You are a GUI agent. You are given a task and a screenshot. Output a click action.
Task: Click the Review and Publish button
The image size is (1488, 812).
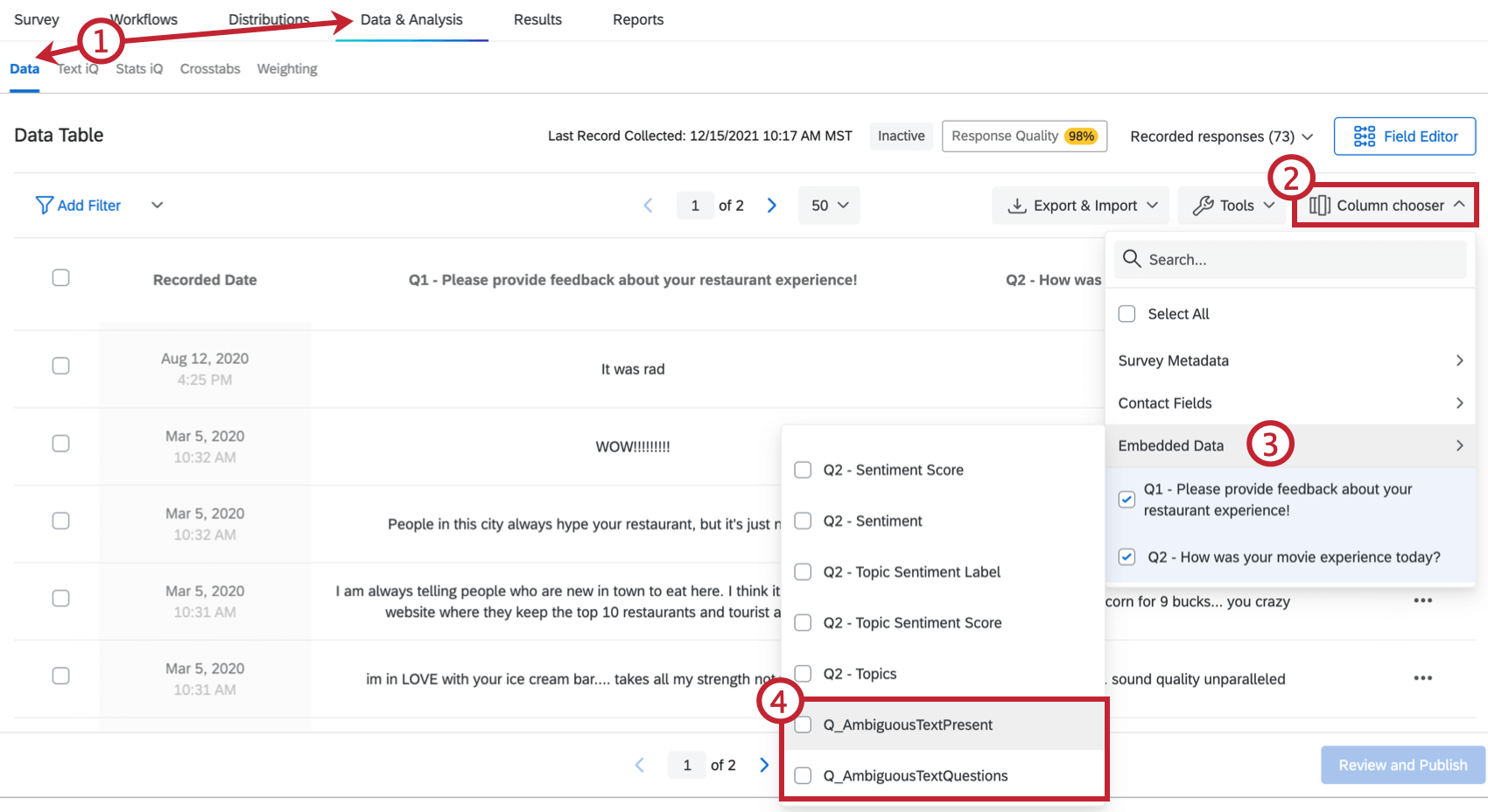[x=1402, y=765]
